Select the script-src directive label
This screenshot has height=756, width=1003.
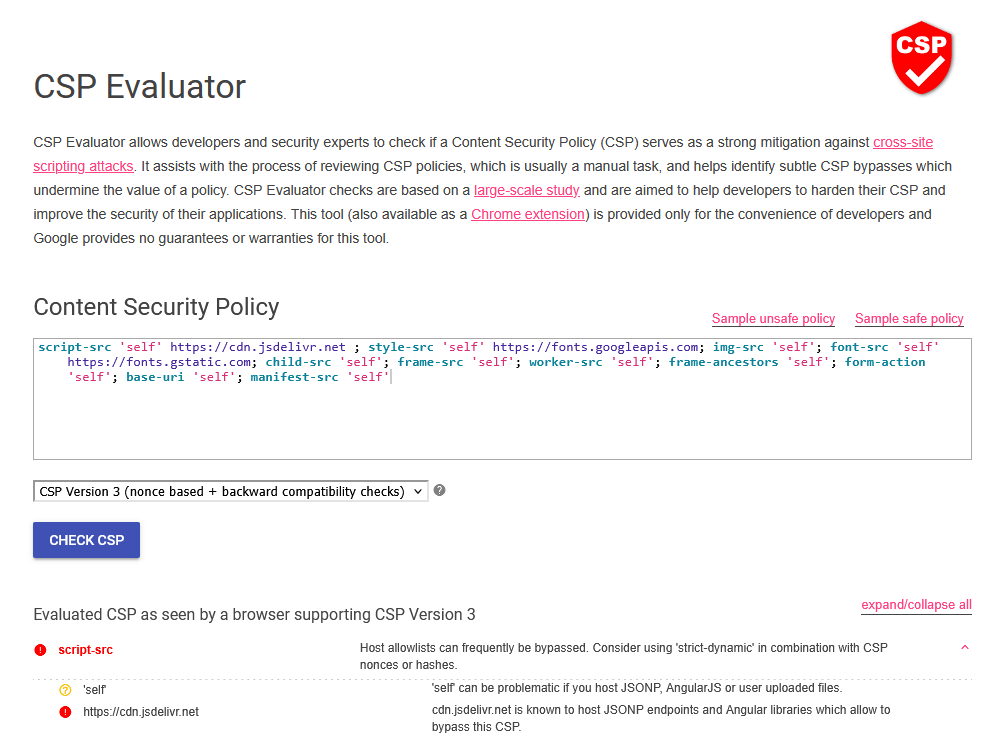pos(85,650)
